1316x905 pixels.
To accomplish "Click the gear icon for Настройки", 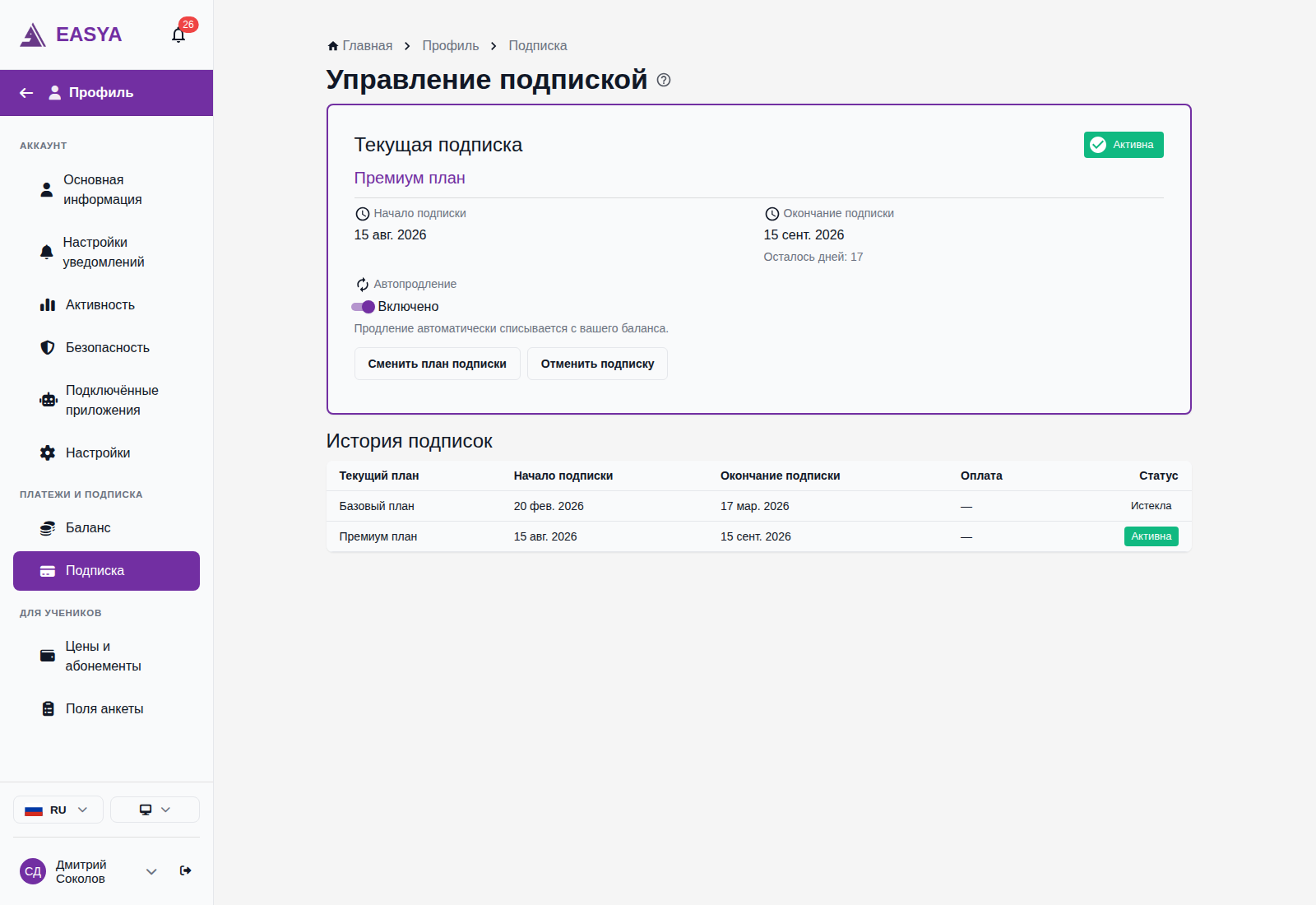I will [48, 452].
